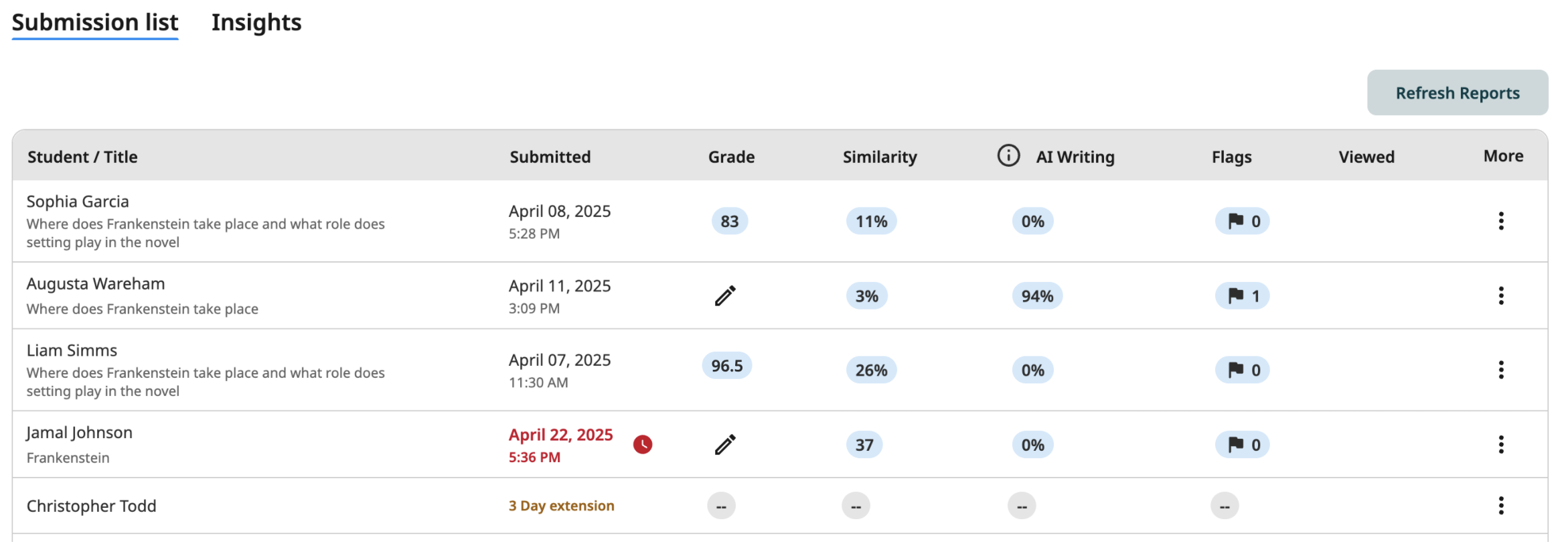Click Jamal Johnson flag count badge
The image size is (1568, 556).
tap(1243, 444)
